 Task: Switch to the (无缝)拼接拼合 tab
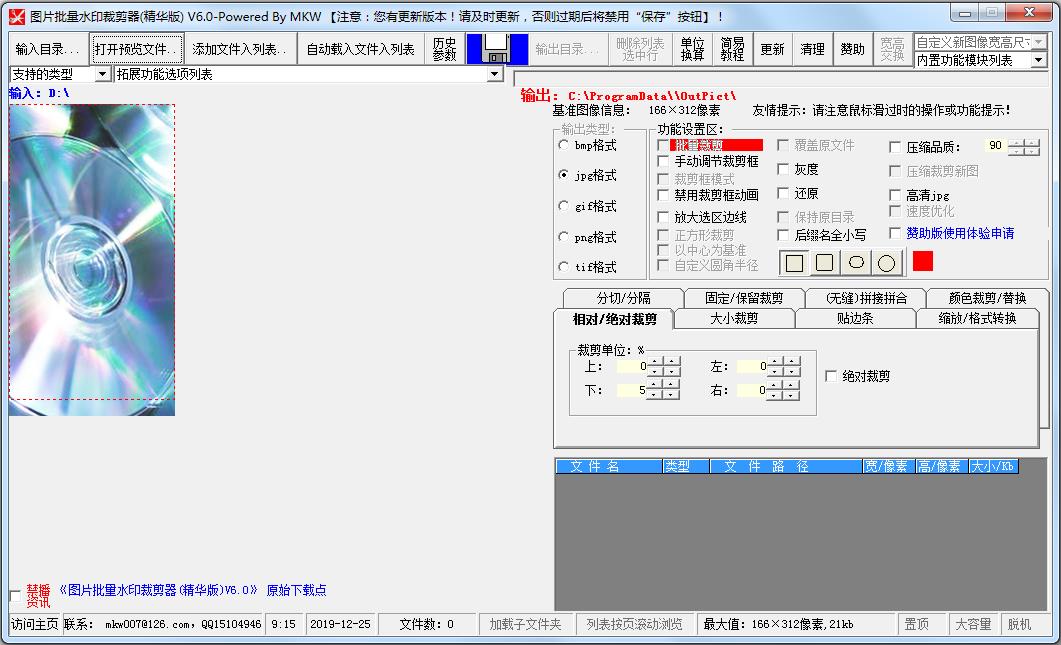(866, 298)
